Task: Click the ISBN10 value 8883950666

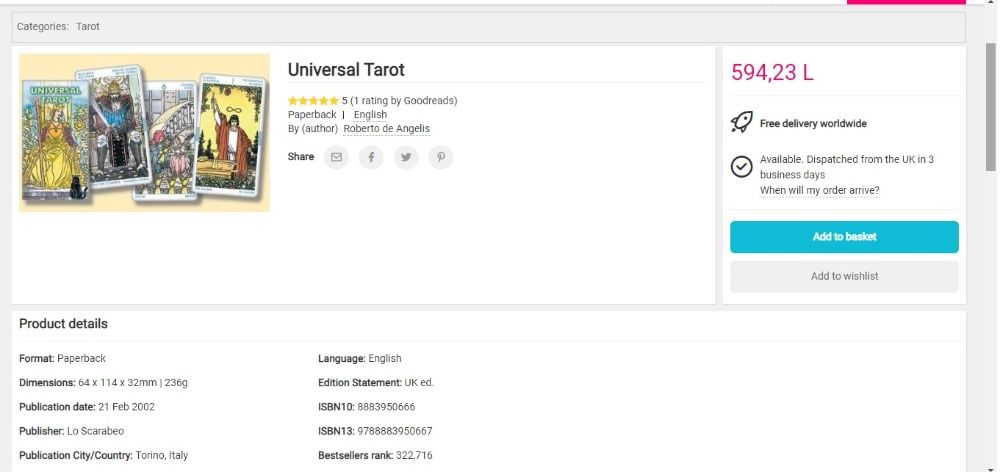Action: [x=386, y=407]
